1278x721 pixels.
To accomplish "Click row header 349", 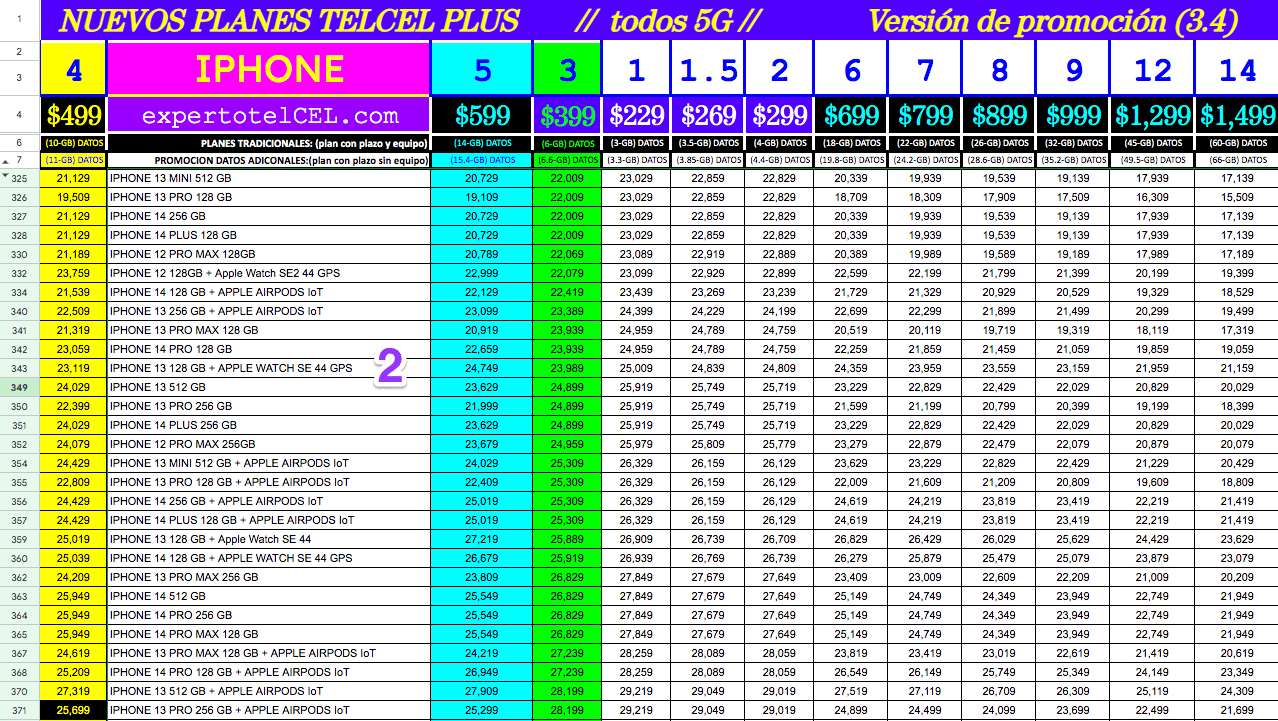I will point(20,387).
